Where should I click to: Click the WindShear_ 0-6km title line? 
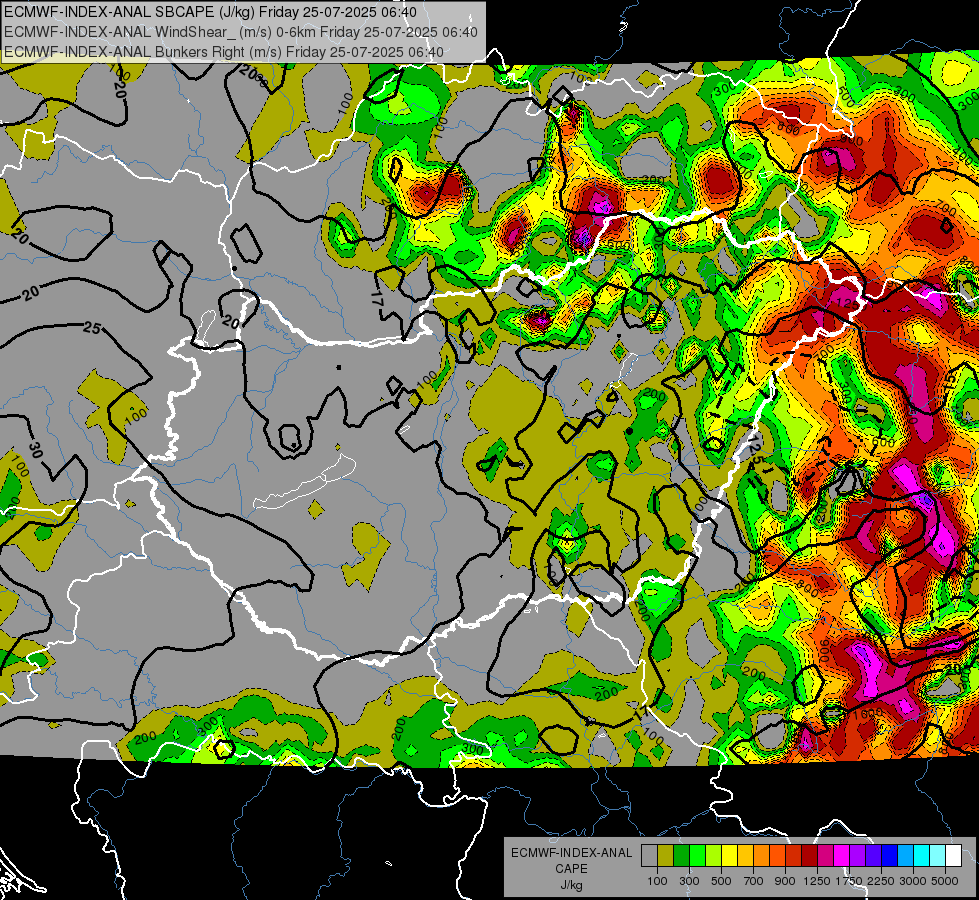240,32
